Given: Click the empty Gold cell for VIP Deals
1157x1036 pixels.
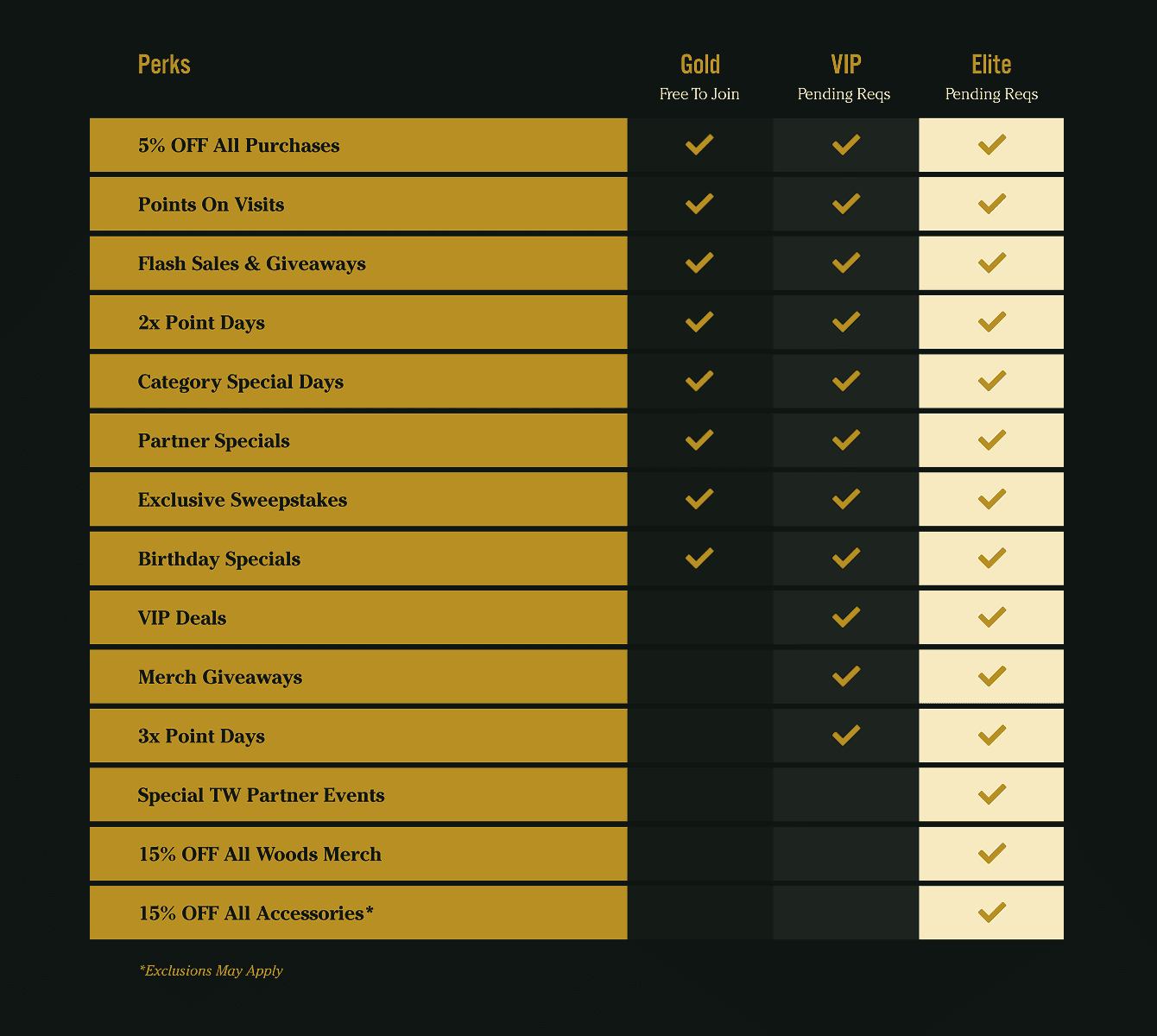Looking at the screenshot, I should pos(700,617).
